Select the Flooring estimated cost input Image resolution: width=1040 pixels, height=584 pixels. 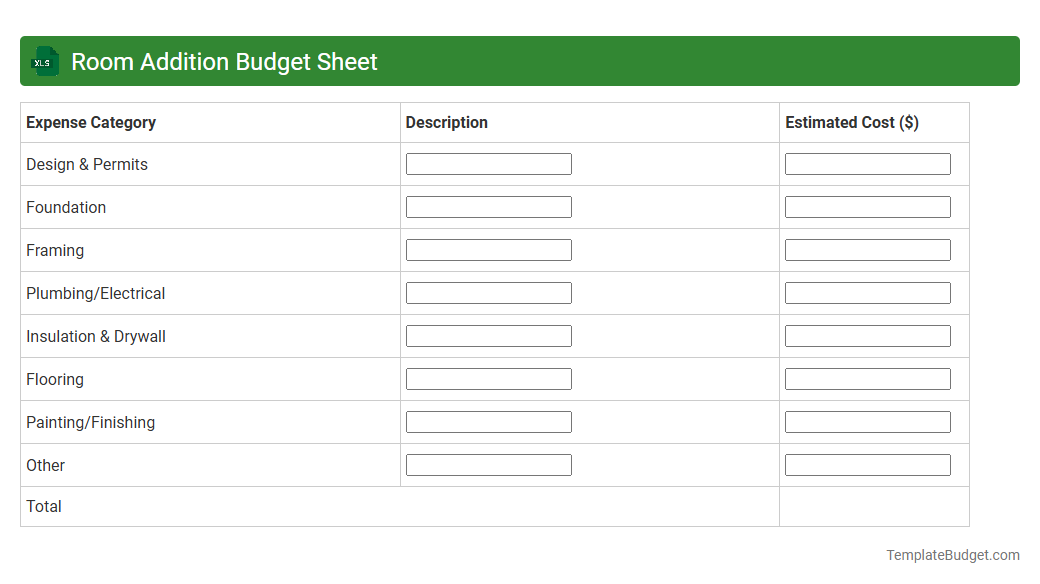(x=867, y=378)
